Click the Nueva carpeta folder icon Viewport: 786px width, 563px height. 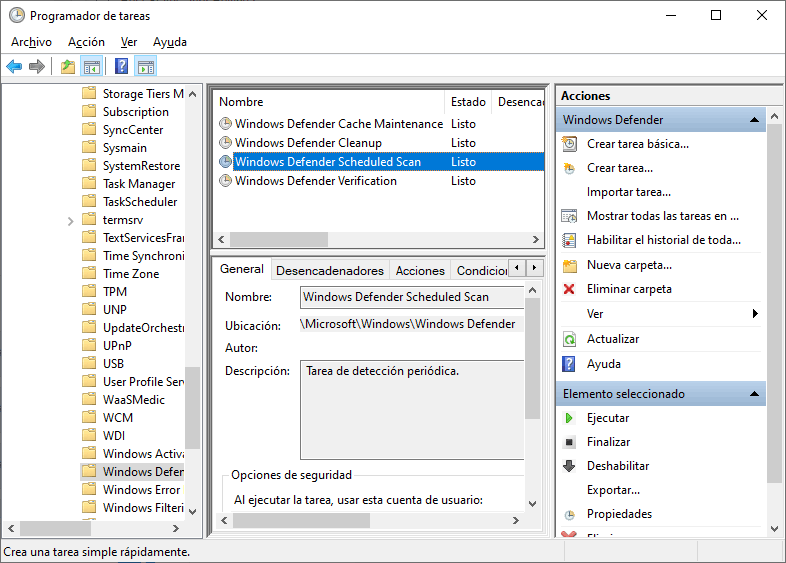pyautogui.click(x=569, y=265)
